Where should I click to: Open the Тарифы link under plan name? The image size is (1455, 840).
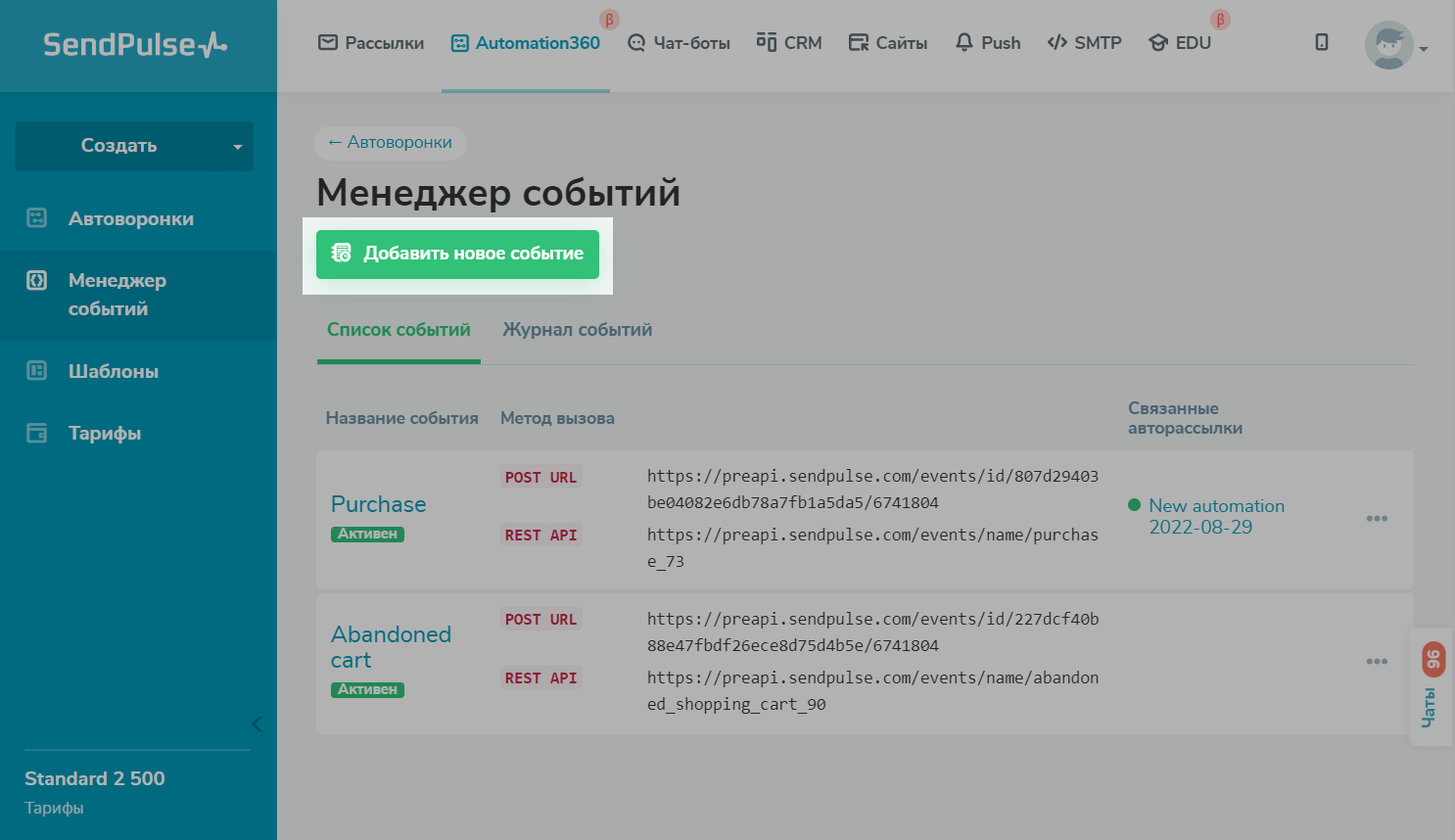click(x=54, y=808)
